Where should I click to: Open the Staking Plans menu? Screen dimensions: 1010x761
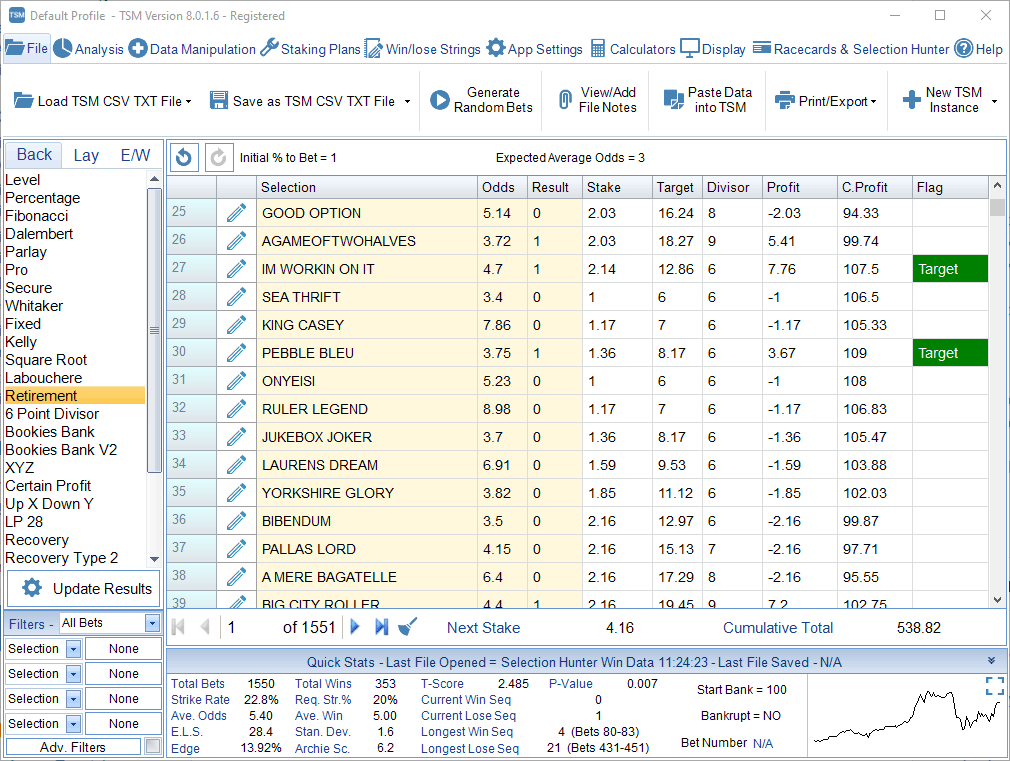[310, 49]
